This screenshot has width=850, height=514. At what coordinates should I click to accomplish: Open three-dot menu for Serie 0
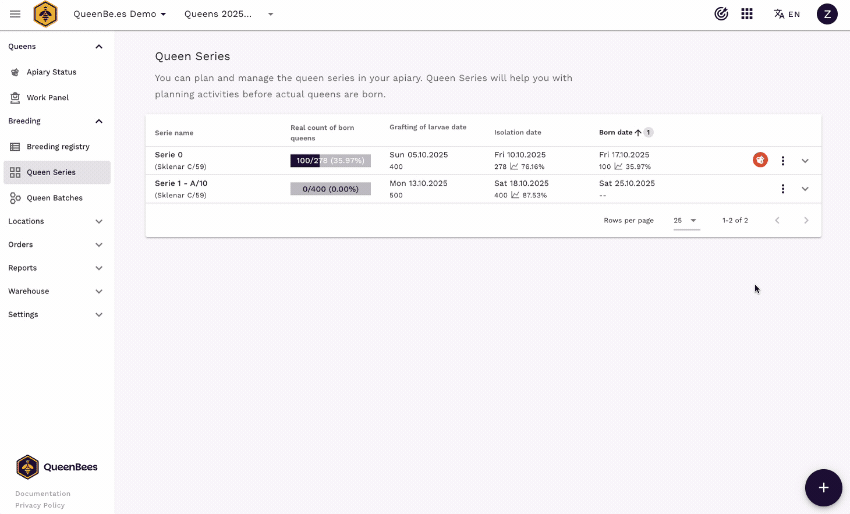pyautogui.click(x=783, y=160)
